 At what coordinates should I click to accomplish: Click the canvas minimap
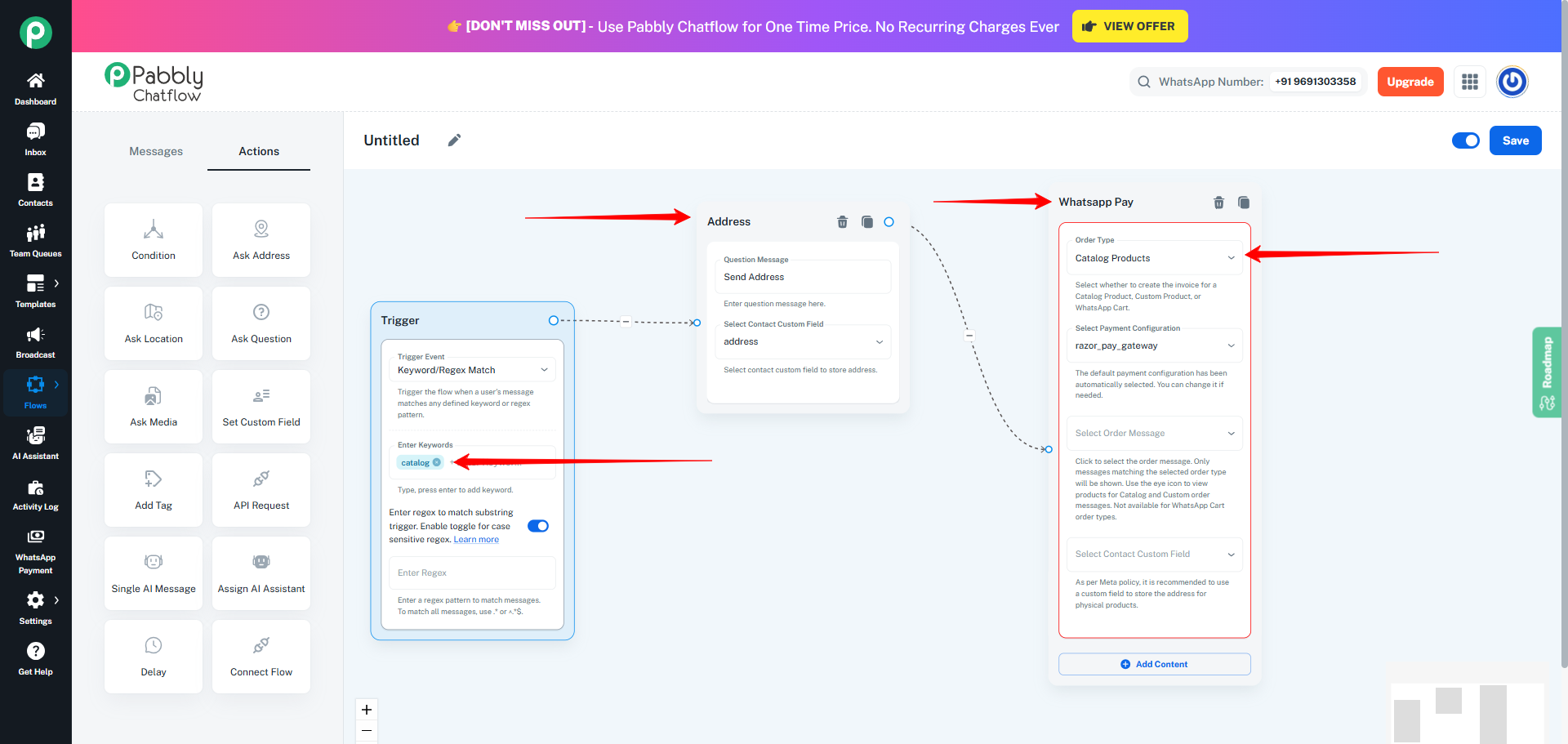(x=1468, y=714)
